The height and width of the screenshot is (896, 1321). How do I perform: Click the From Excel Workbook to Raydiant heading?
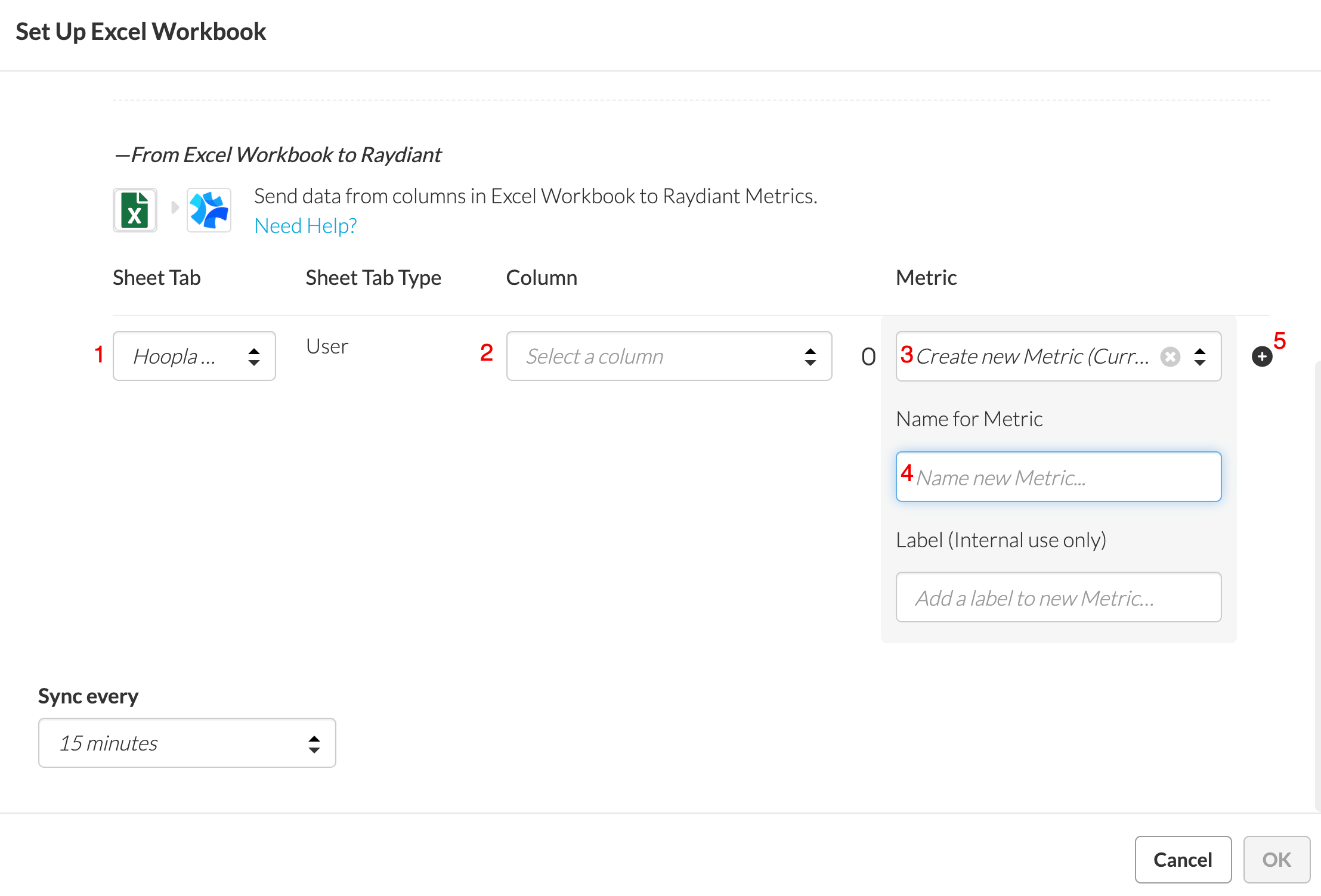[x=279, y=155]
